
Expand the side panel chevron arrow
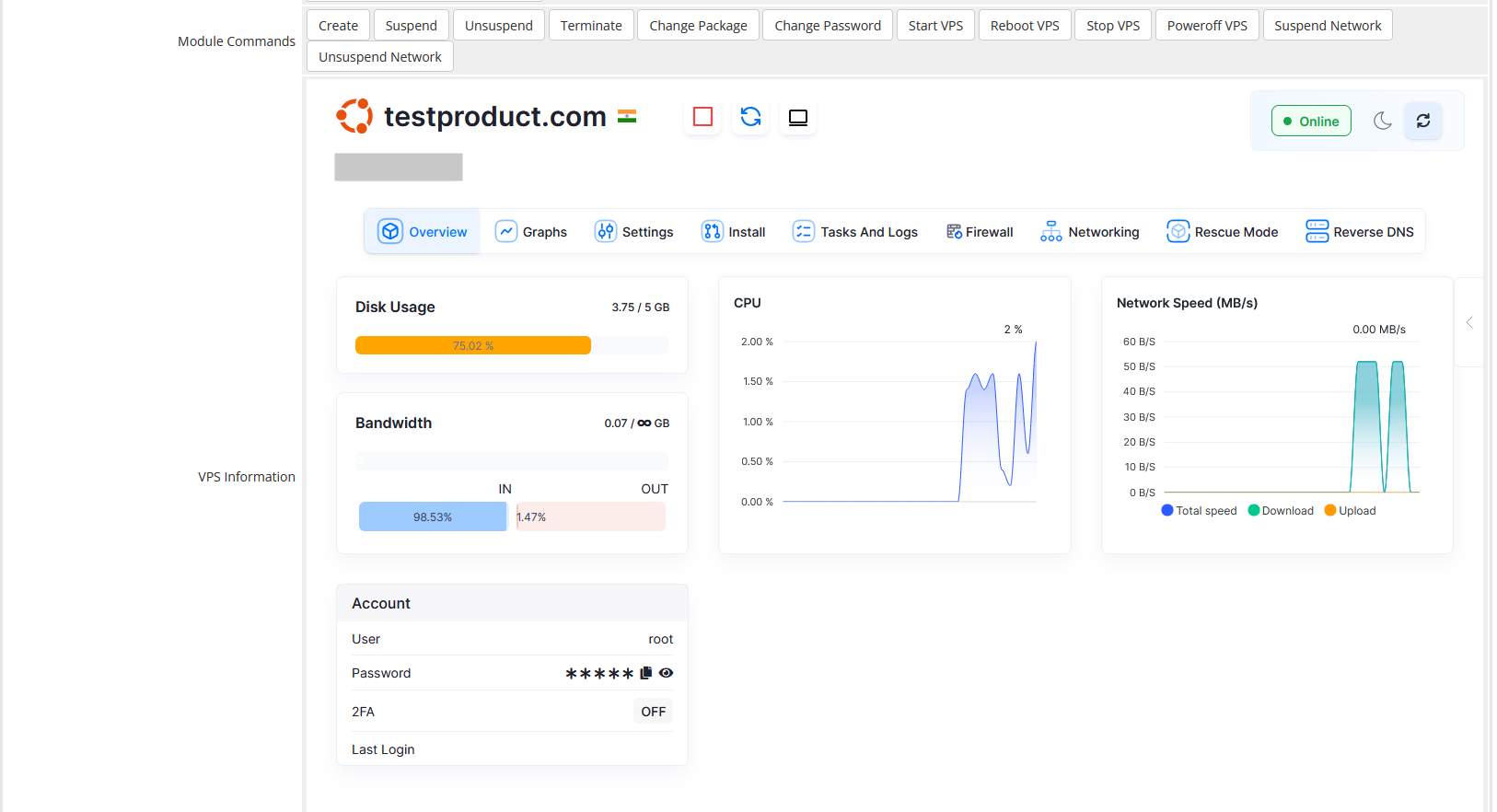point(1469,322)
